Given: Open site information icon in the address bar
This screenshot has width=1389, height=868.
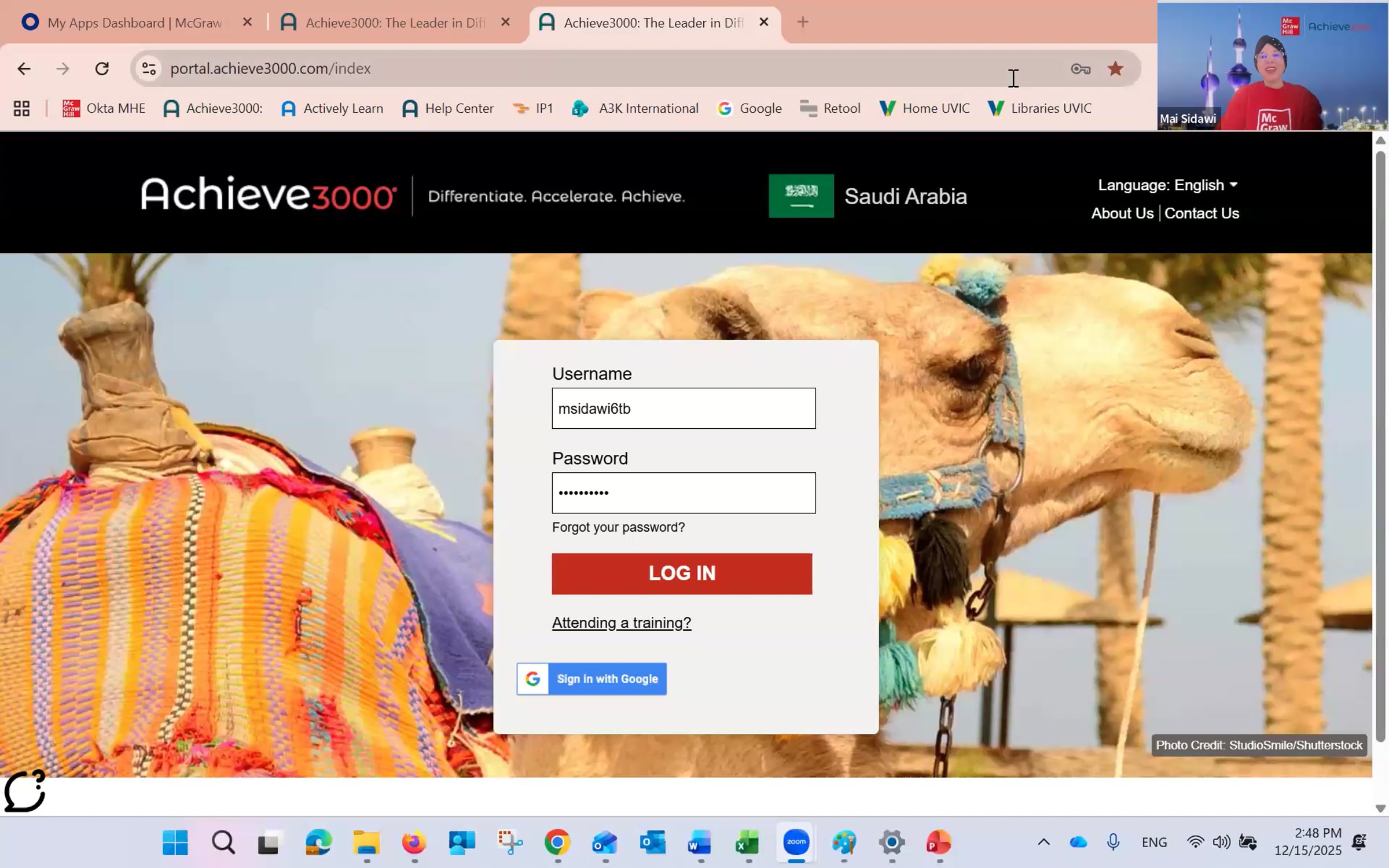Looking at the screenshot, I should coord(149,69).
